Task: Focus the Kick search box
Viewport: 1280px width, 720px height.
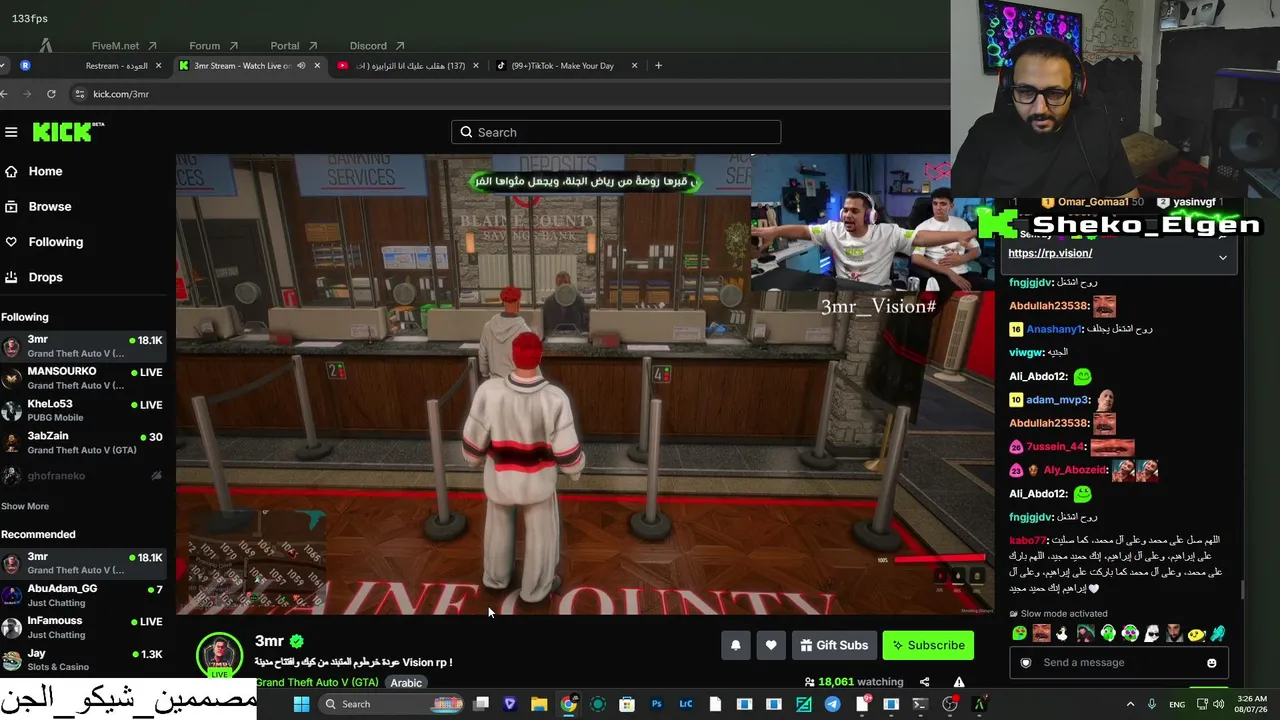Action: (x=616, y=132)
